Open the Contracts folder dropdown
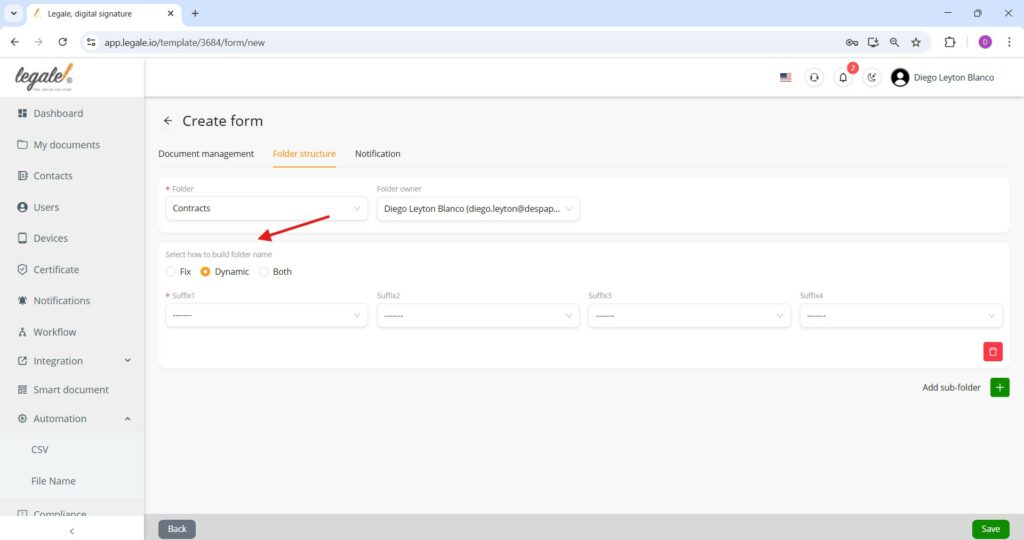The width and height of the screenshot is (1024, 540). (266, 208)
